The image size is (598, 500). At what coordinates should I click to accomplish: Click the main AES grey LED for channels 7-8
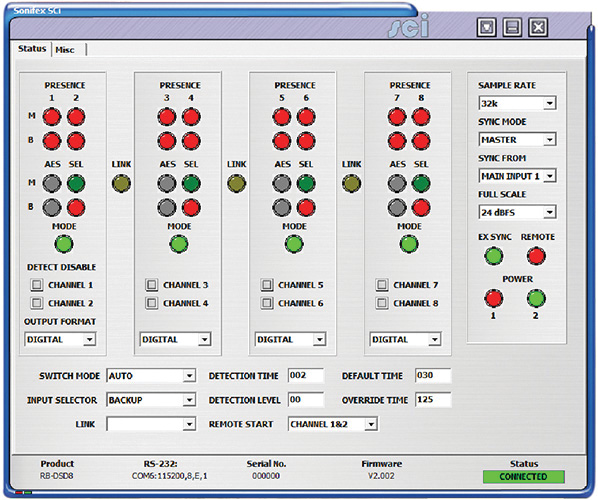pyautogui.click(x=397, y=183)
